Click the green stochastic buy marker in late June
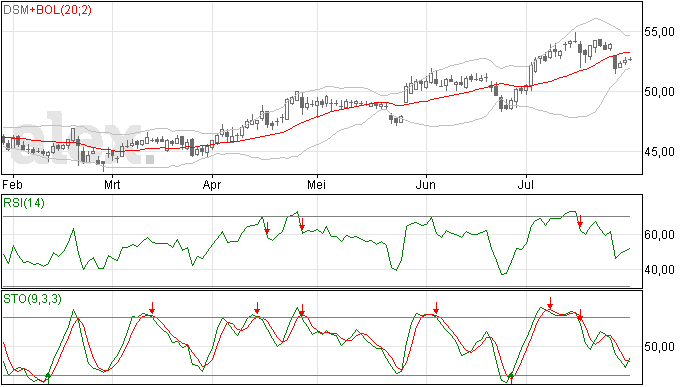Viewport: 690px width, 387px height. [511, 377]
